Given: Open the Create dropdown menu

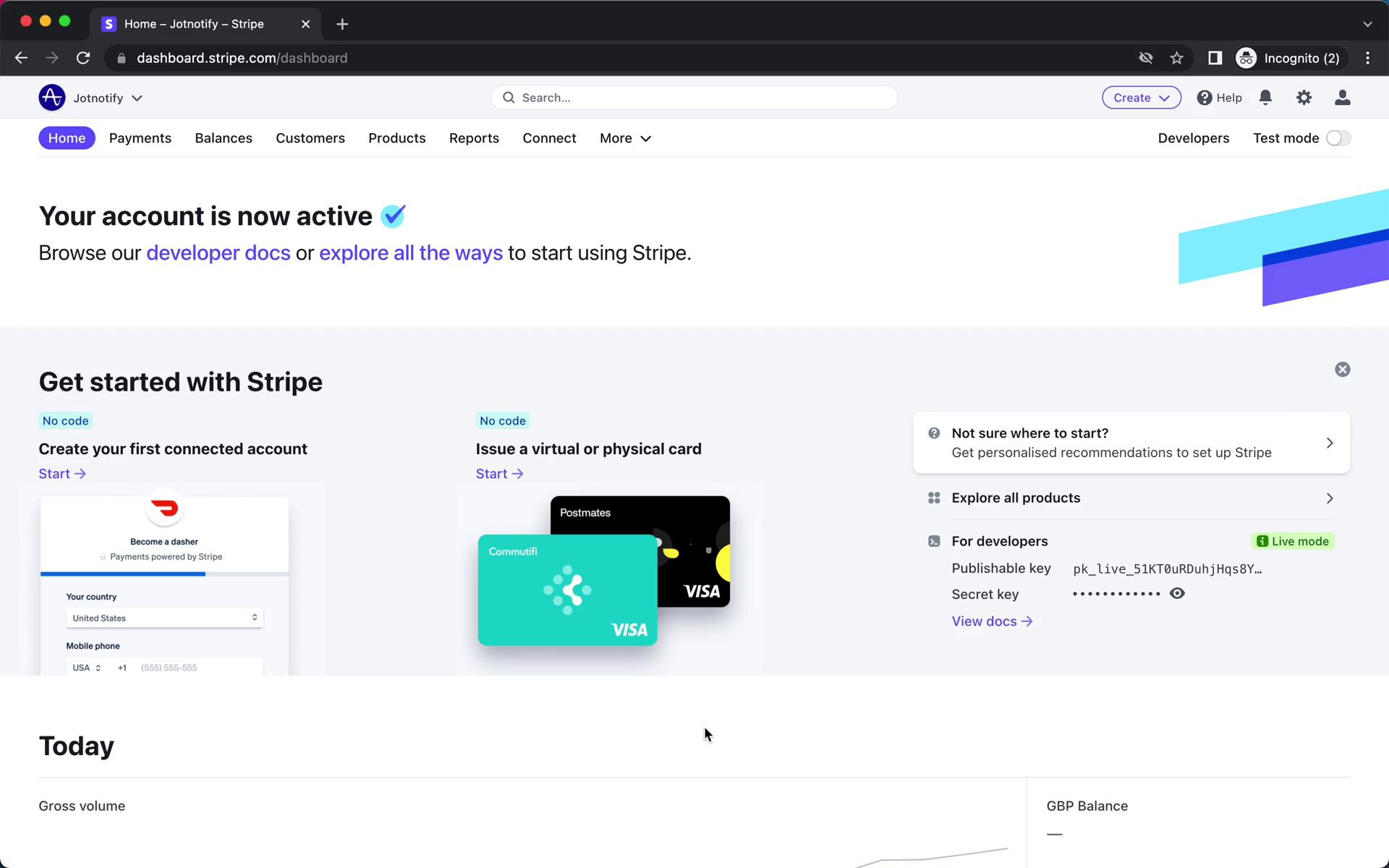Looking at the screenshot, I should [1141, 97].
